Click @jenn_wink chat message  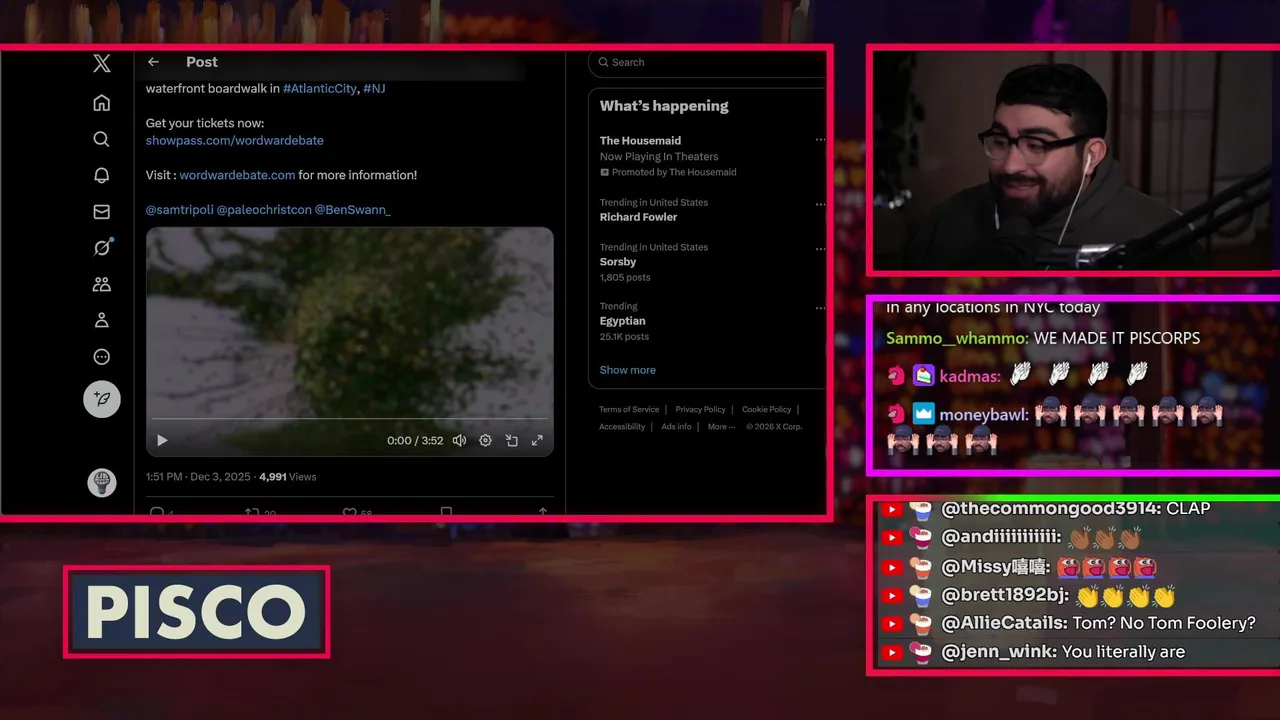pos(1063,652)
